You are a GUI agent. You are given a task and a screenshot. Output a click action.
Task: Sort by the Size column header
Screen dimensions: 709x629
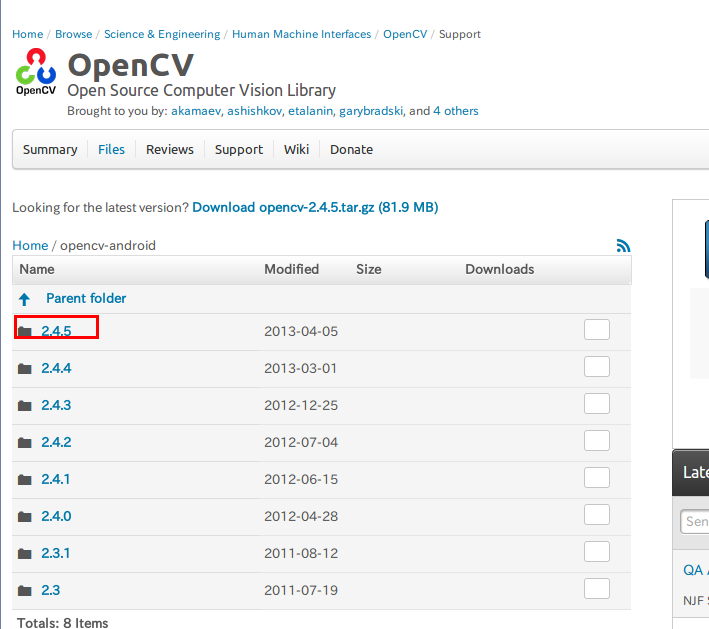point(369,270)
